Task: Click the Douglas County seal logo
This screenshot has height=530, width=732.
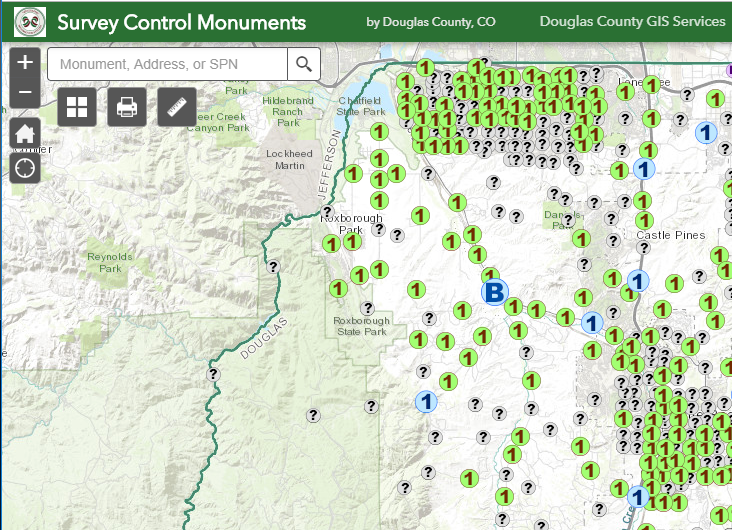Action: 23,21
